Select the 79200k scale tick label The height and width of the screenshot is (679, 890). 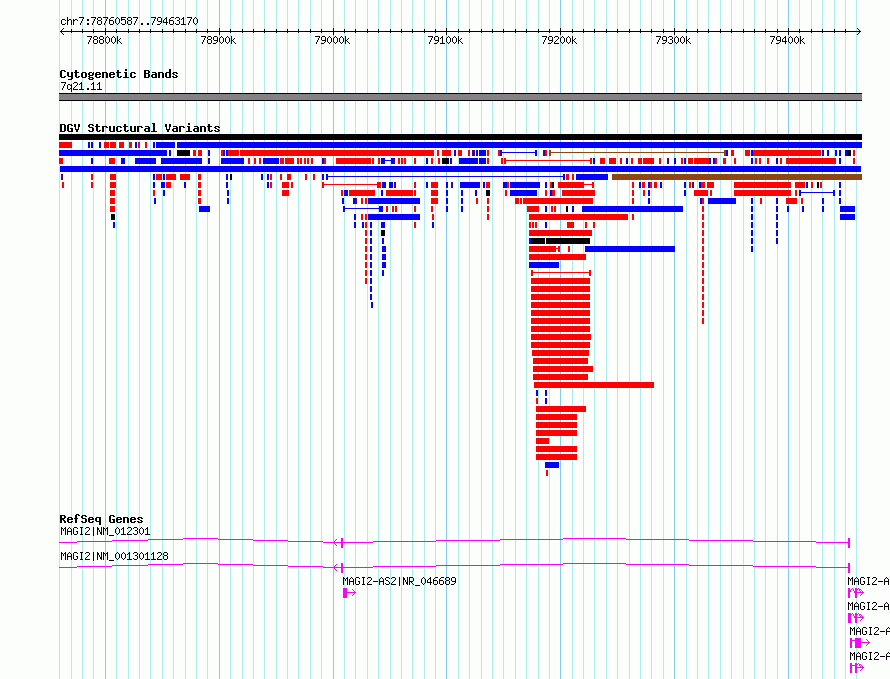[x=560, y=40]
